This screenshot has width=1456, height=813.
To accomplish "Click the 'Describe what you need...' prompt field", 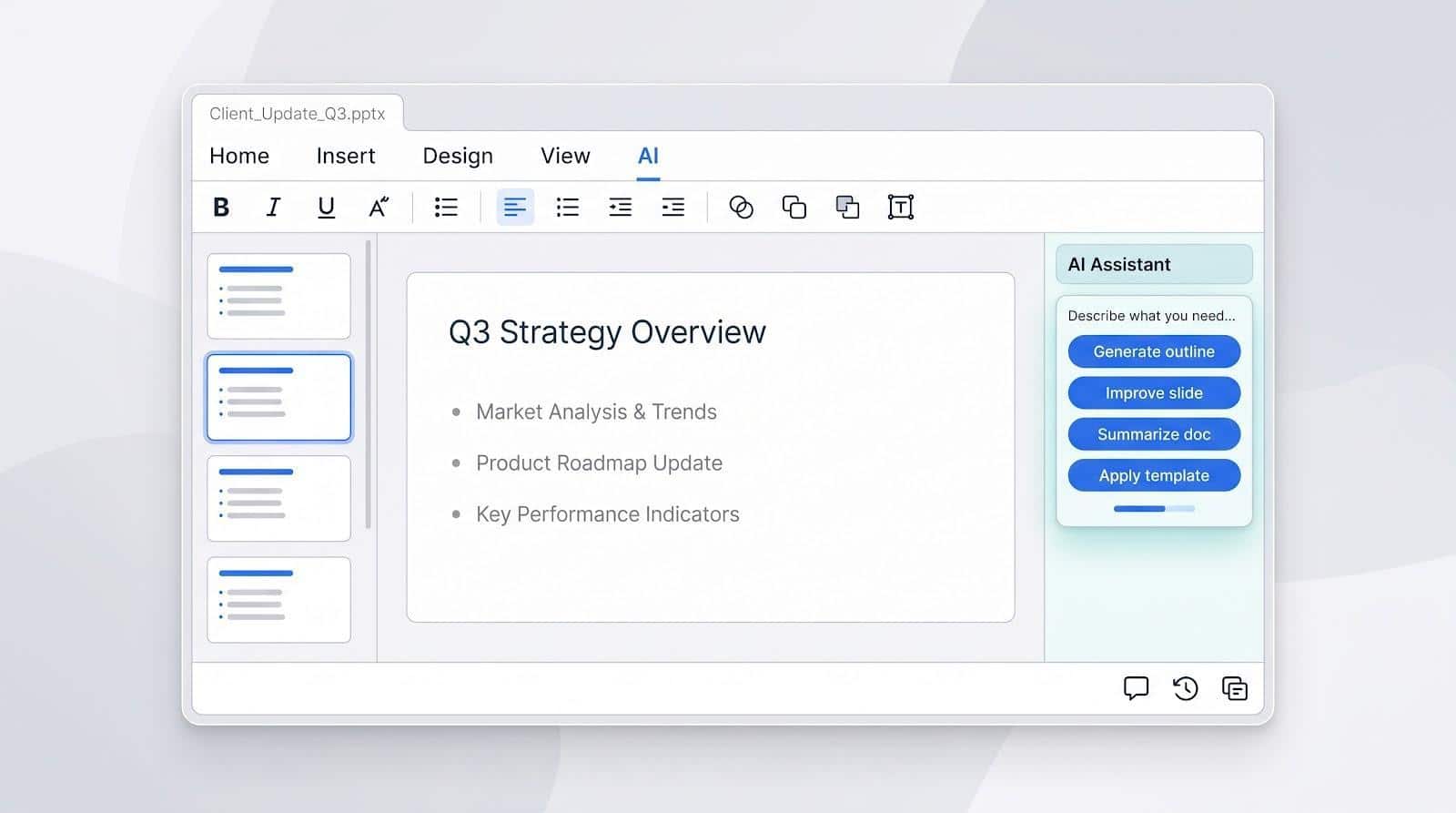I will click(x=1152, y=316).
